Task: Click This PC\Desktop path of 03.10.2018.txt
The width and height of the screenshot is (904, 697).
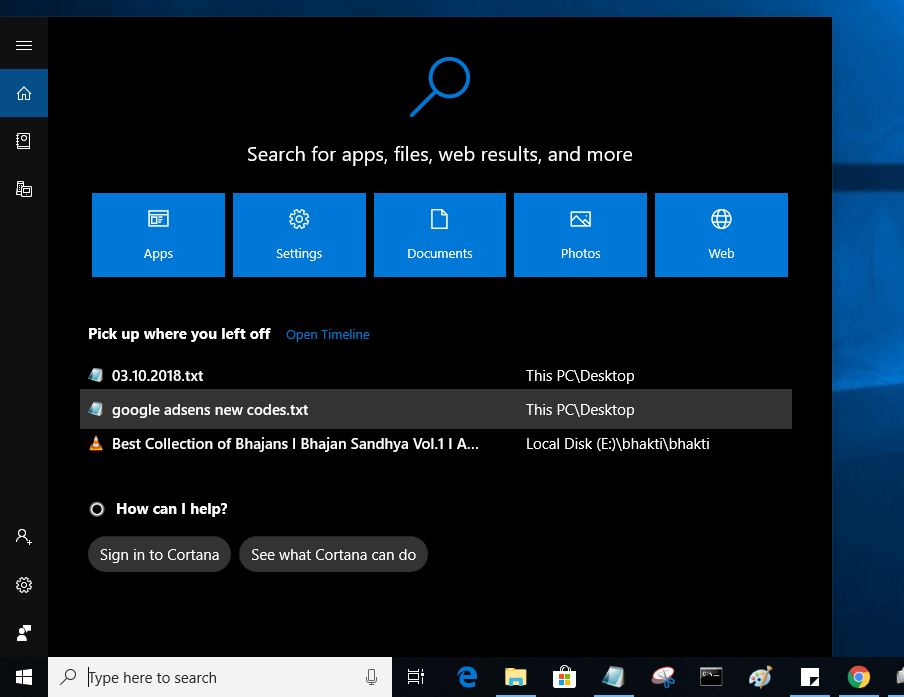Action: click(580, 375)
